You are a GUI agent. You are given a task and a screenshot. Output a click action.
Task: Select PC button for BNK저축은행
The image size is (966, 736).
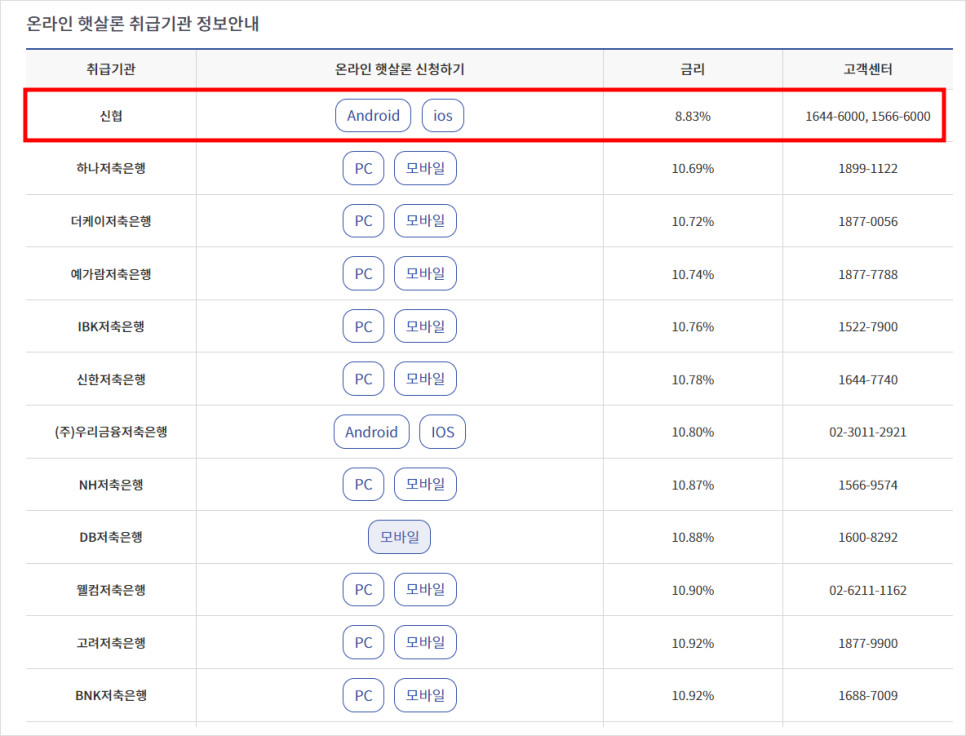363,695
